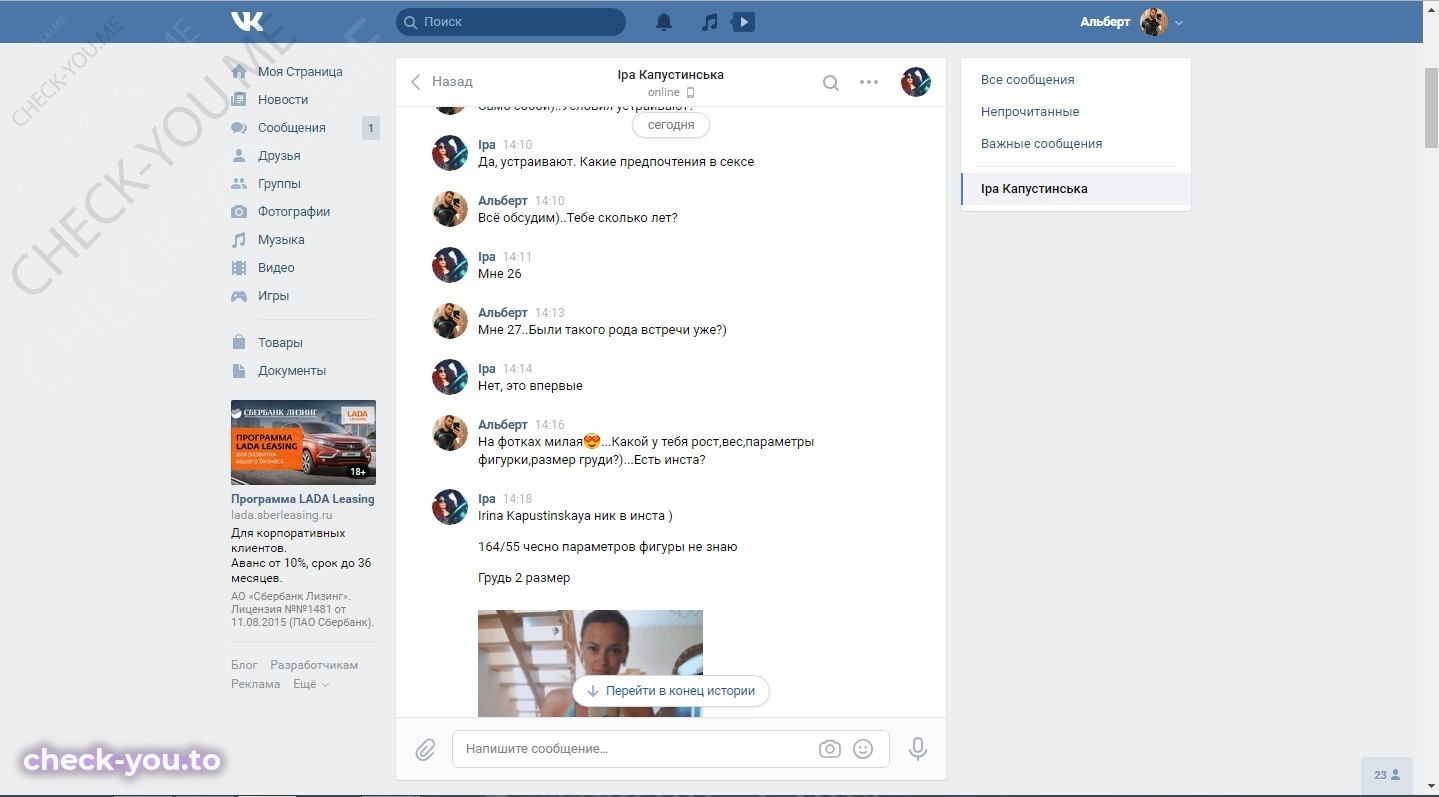Open Моя Страница in the sidebar
This screenshot has width=1439, height=797.
pos(300,72)
